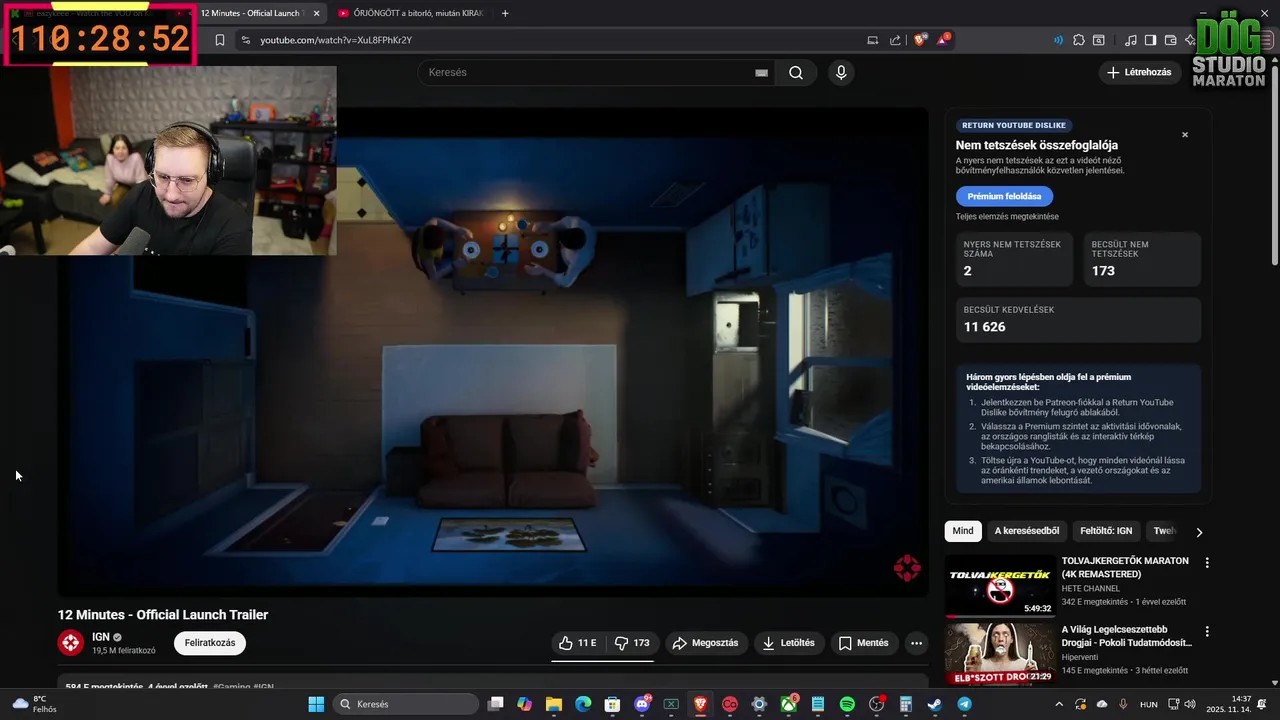1280x720 pixels.
Task: Open the HUN keyboard language switcher
Action: tap(1149, 704)
